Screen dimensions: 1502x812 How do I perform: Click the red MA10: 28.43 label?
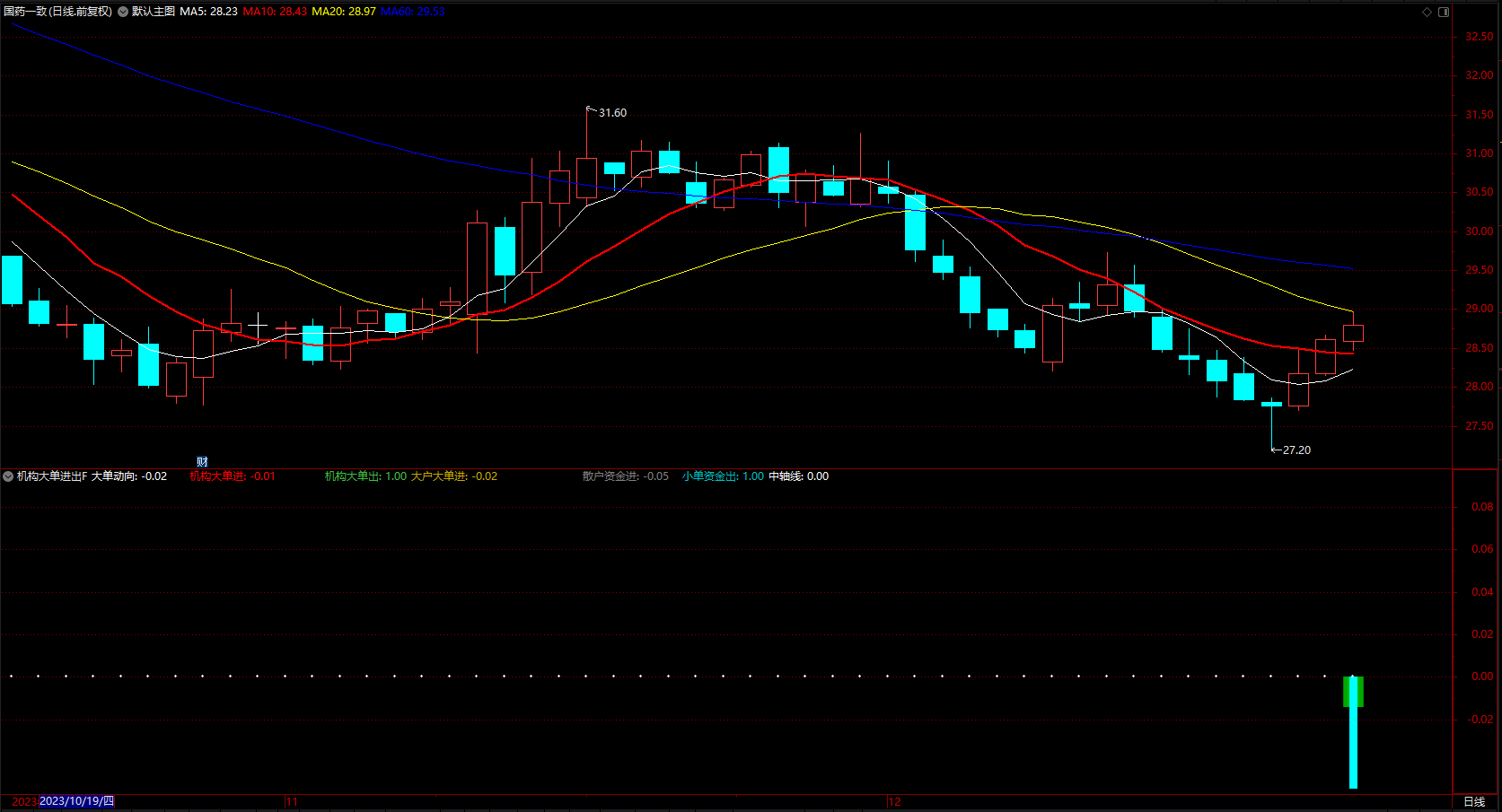pyautogui.click(x=275, y=12)
